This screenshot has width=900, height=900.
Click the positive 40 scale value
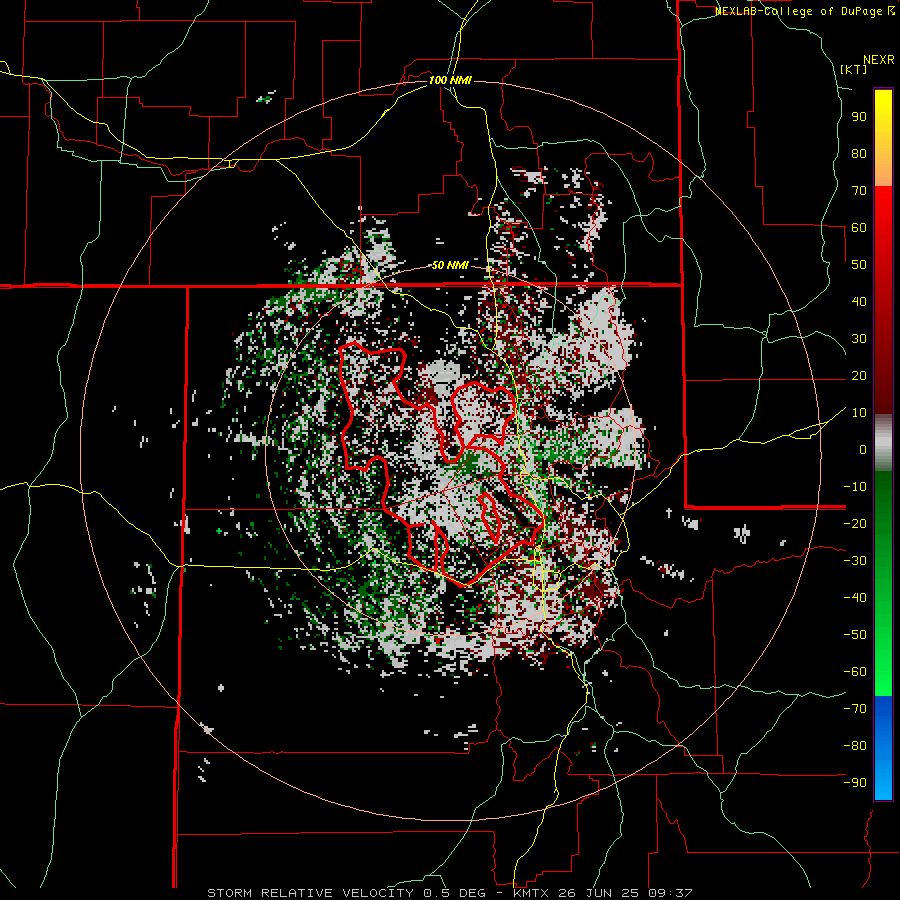[x=859, y=302]
